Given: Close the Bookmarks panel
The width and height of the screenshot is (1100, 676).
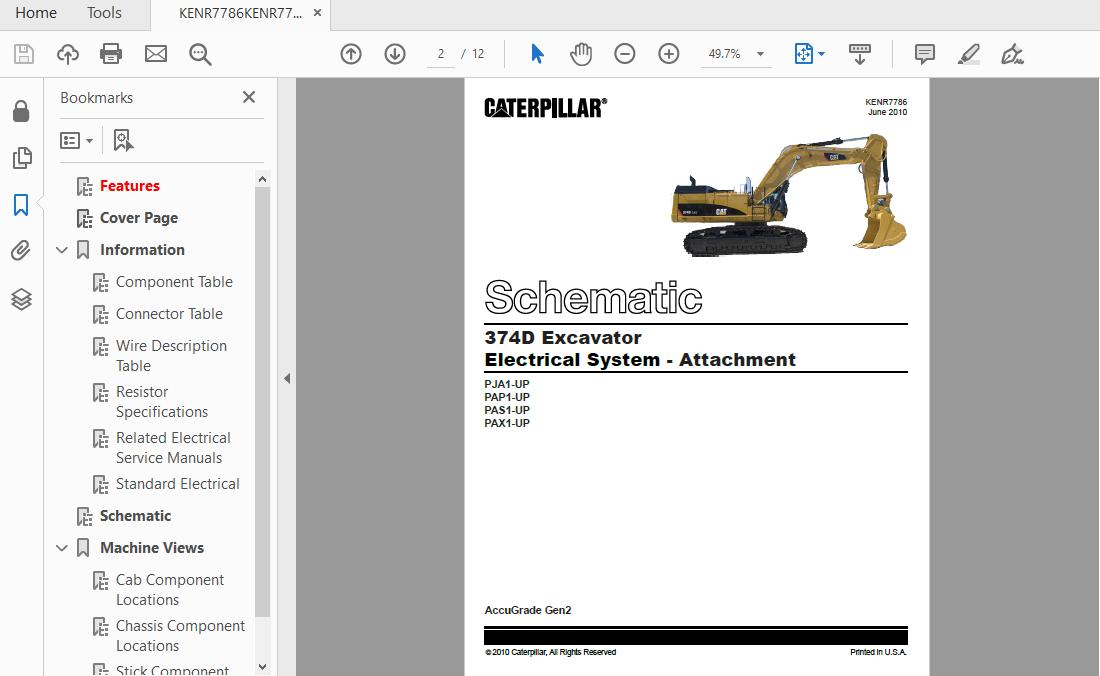Looking at the screenshot, I should click(248, 97).
